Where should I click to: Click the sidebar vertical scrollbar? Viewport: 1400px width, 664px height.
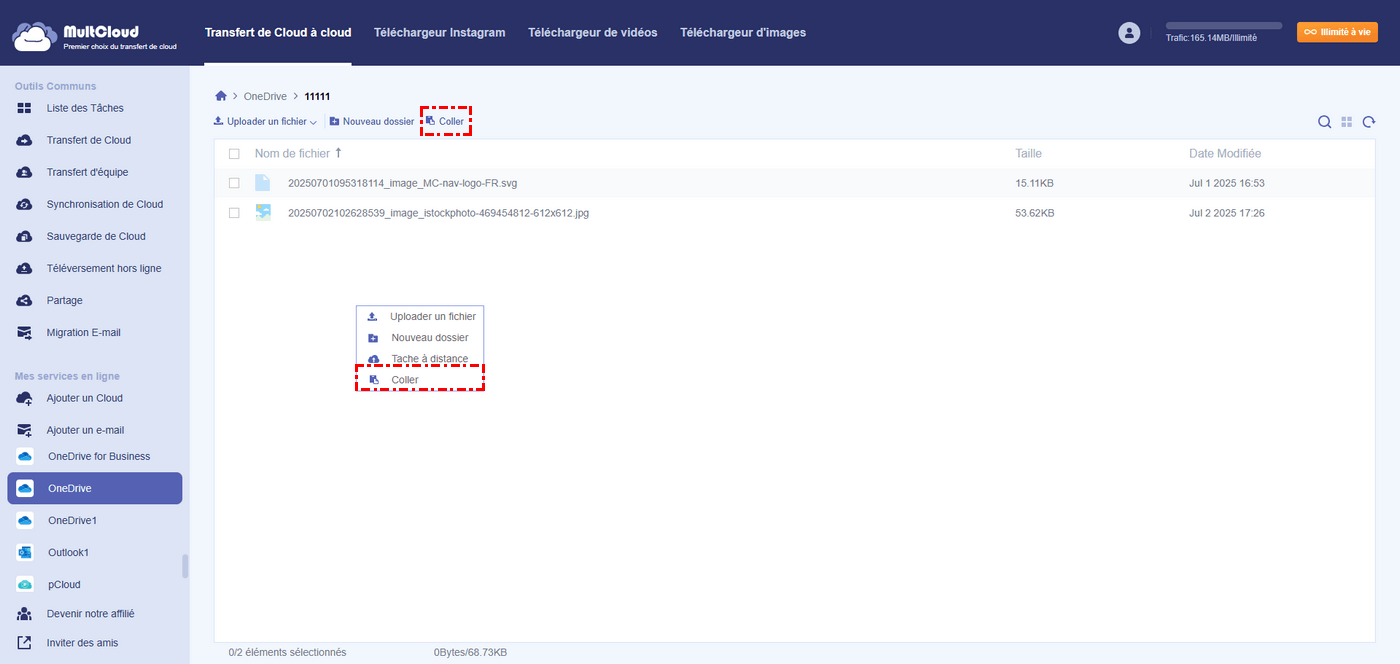(184, 566)
